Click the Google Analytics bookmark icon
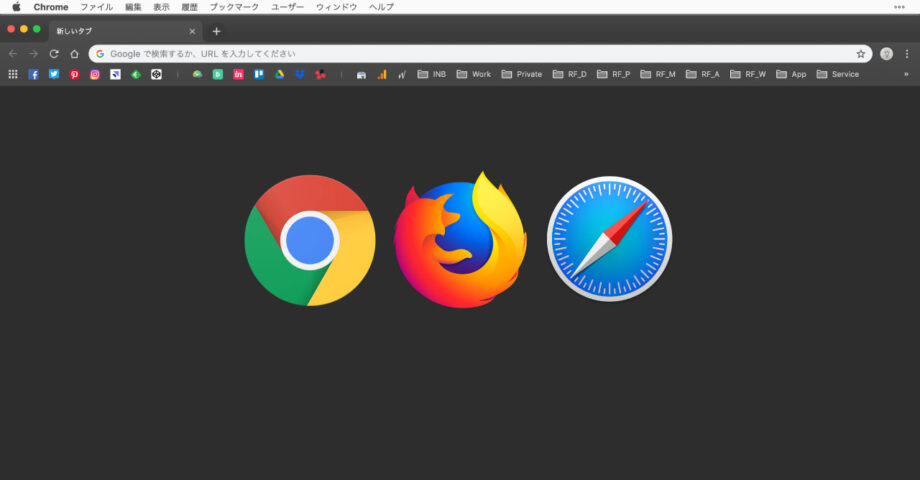The height and width of the screenshot is (480, 920). coord(381,74)
